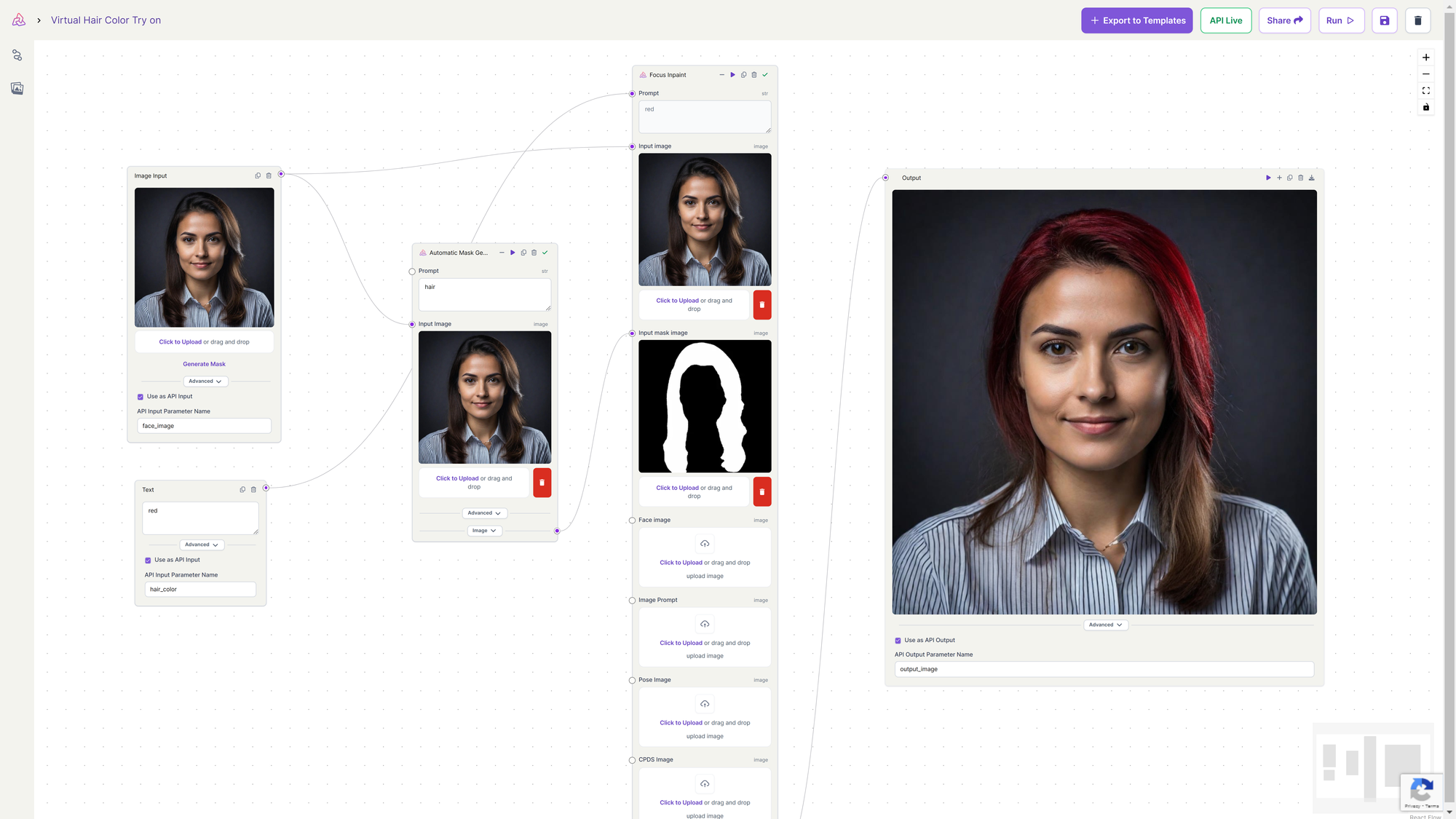This screenshot has height=819, width=1456.
Task: Disable Use as API Output checkbox
Action: click(x=898, y=641)
